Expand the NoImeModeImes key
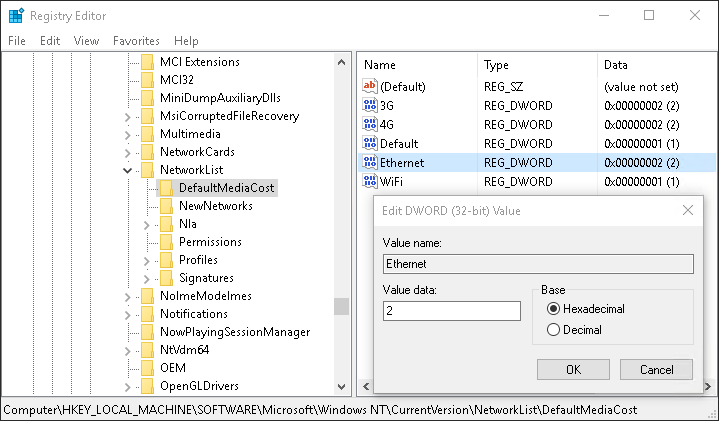 [x=127, y=297]
